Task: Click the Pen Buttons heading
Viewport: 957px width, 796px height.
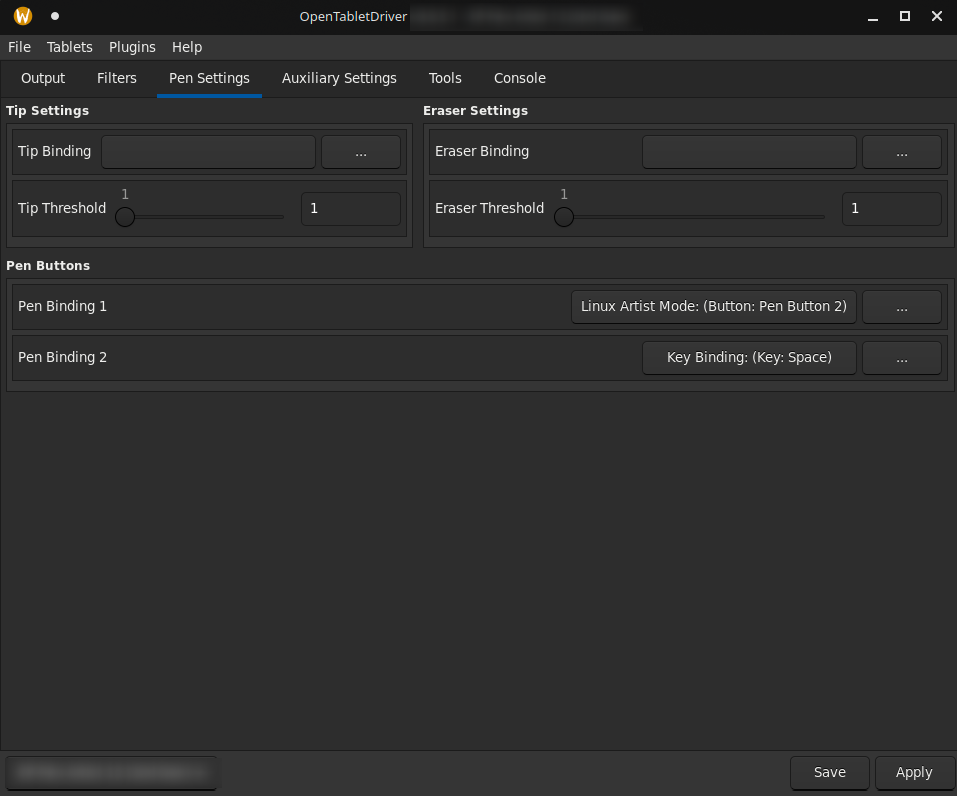Action: point(48,266)
